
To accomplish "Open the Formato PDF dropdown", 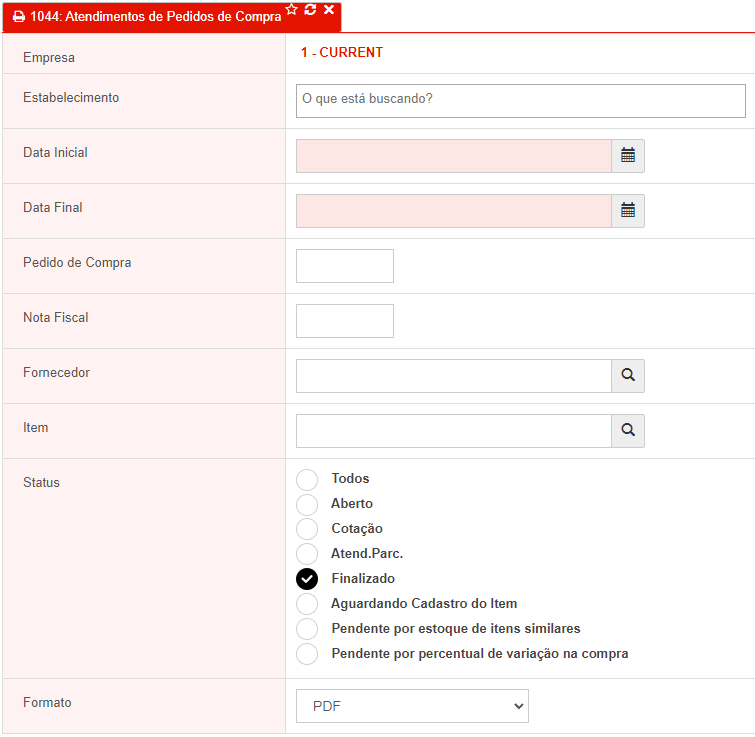I will click(412, 706).
